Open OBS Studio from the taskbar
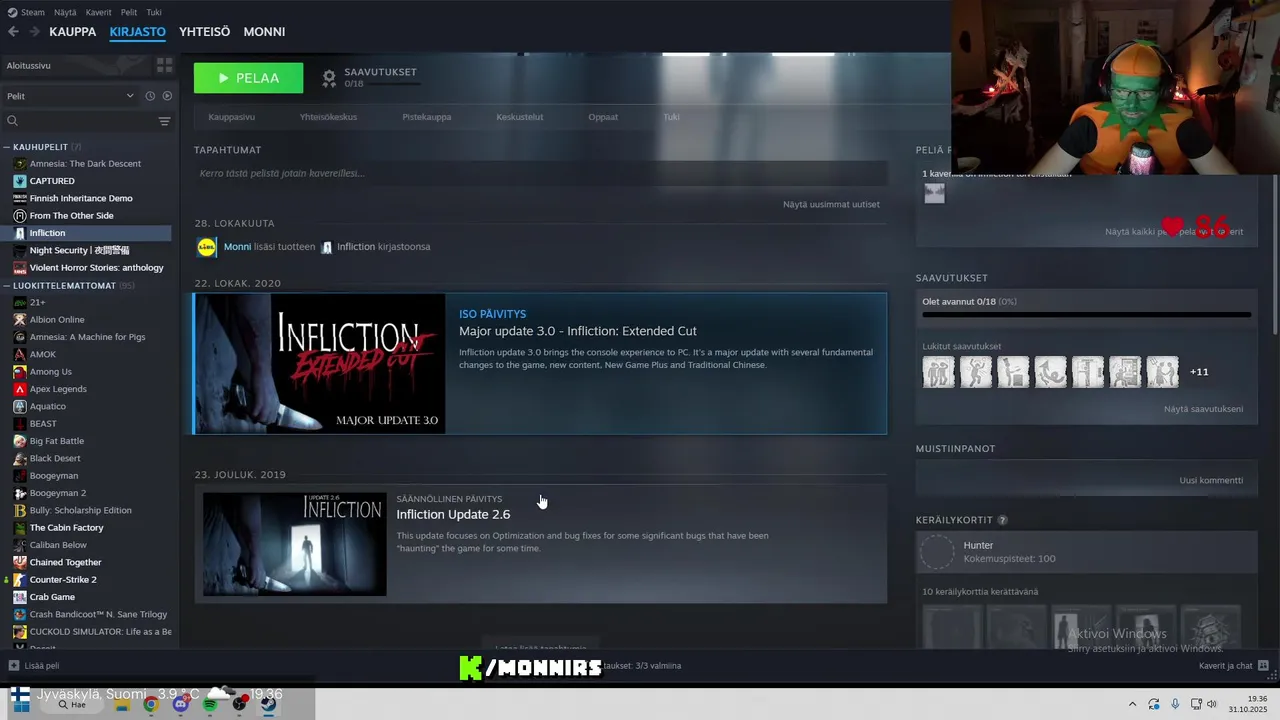This screenshot has height=720, width=1280. coord(240,704)
